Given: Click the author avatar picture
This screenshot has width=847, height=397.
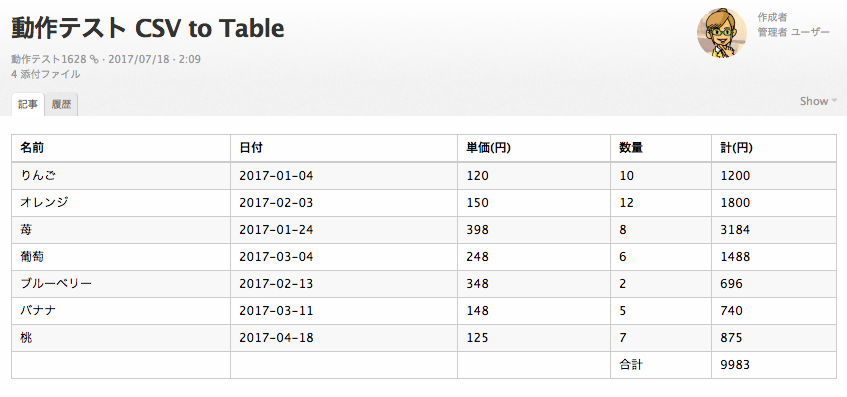Looking at the screenshot, I should pyautogui.click(x=722, y=33).
